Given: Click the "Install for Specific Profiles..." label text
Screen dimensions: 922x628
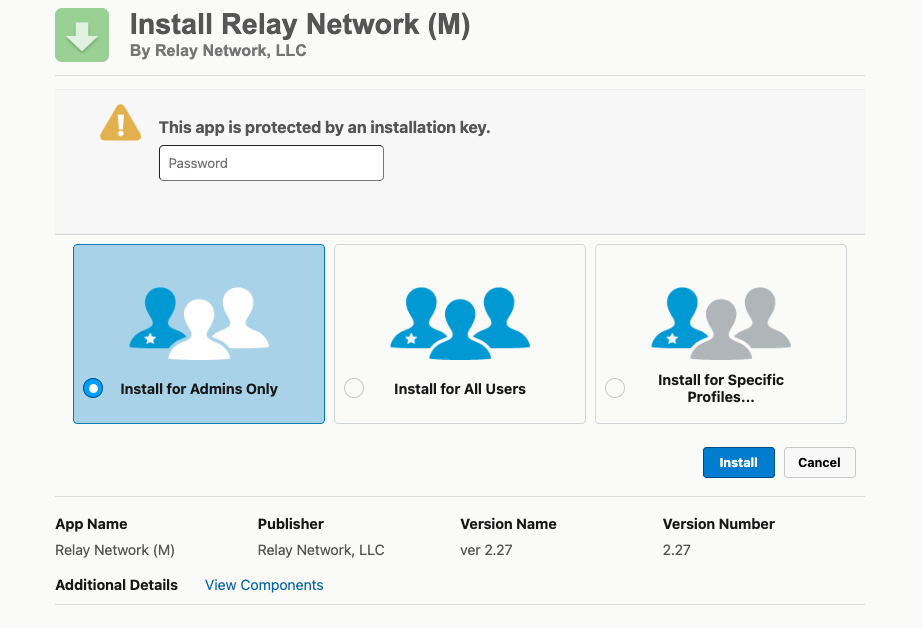Looking at the screenshot, I should 720,388.
